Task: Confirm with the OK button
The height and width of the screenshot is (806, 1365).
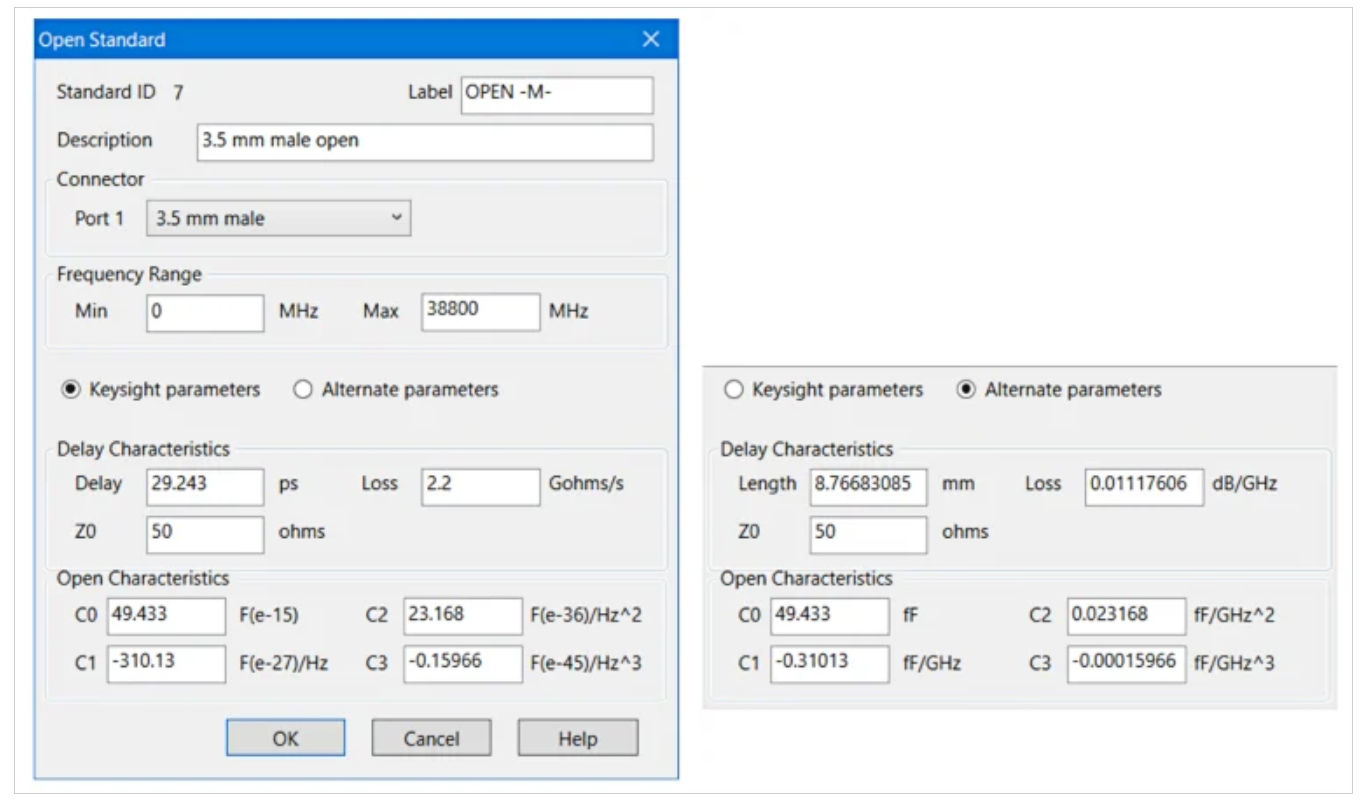Action: point(285,738)
